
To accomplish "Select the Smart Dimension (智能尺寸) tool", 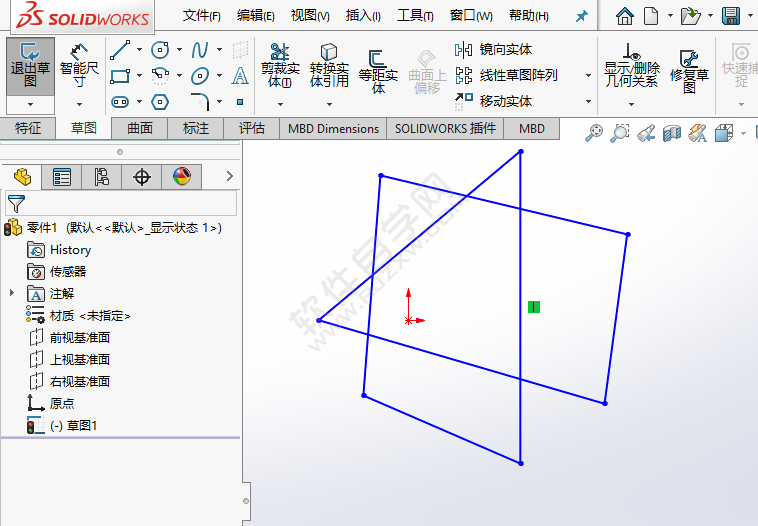I will [79, 67].
